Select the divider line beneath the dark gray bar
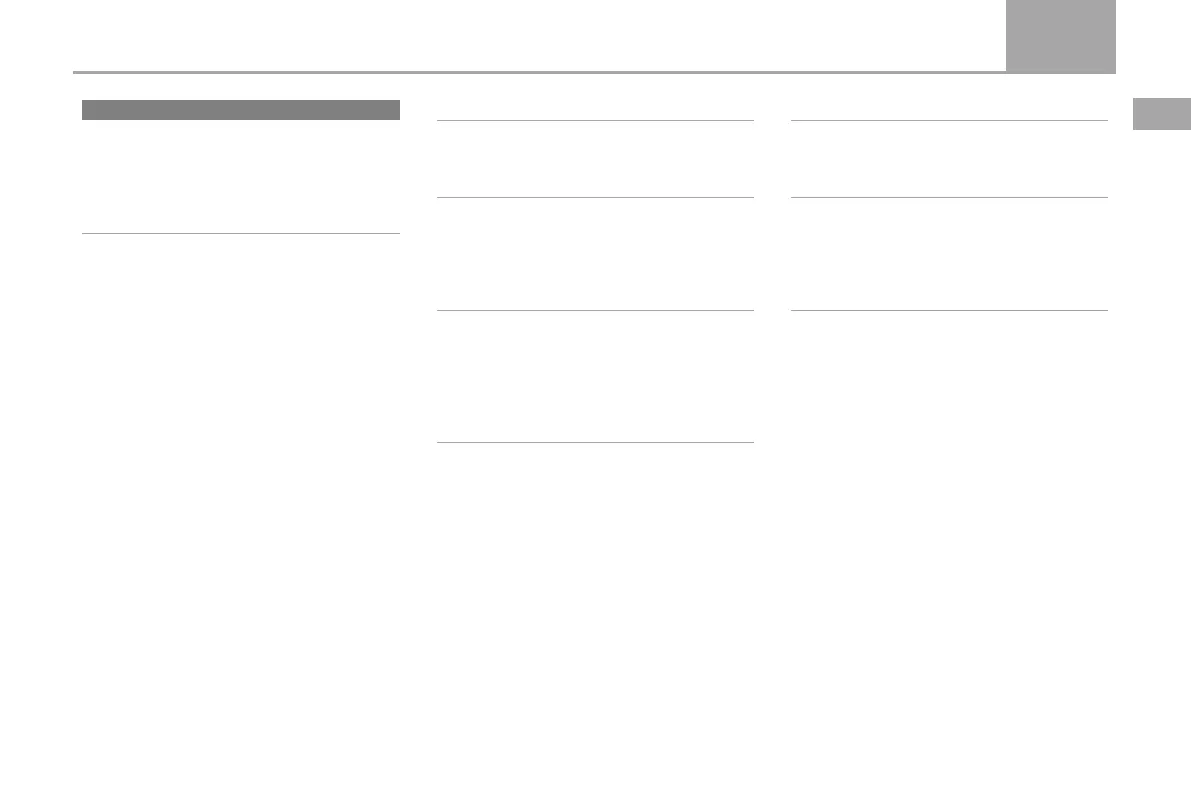1191x794 pixels. (x=241, y=233)
